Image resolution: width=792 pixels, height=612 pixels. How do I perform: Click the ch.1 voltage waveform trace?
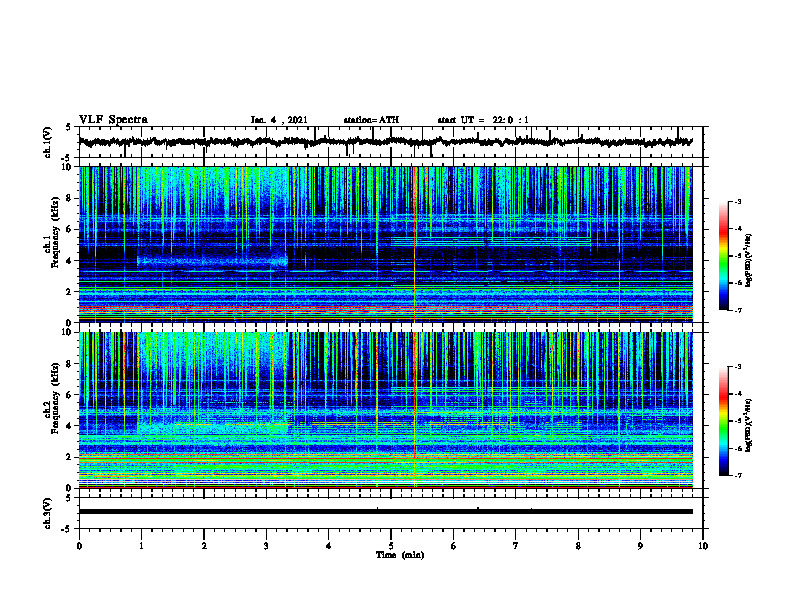385,142
